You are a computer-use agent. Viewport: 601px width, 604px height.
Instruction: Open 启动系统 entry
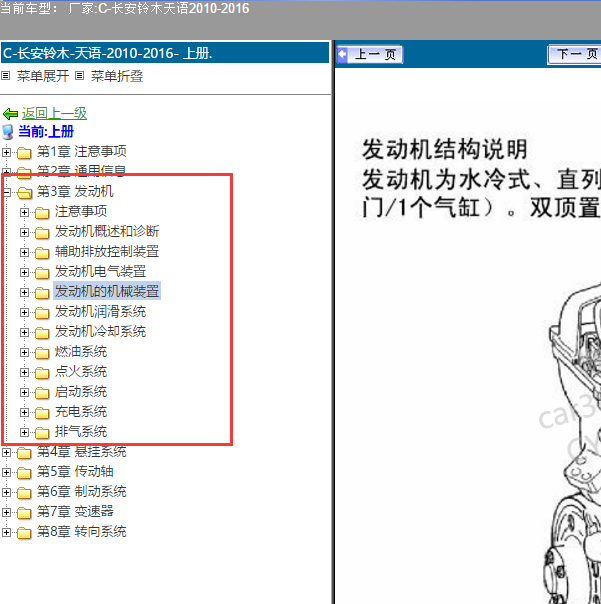coord(81,391)
